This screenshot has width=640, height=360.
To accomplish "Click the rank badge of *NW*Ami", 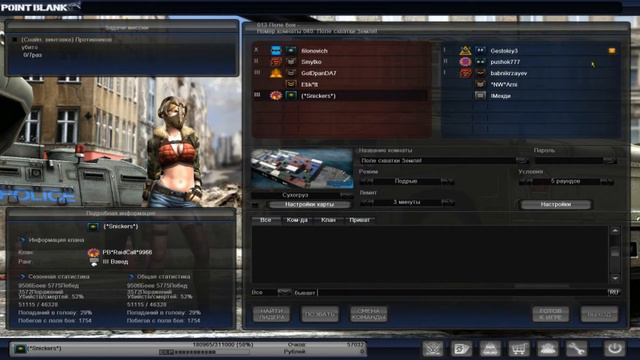I will [x=480, y=84].
